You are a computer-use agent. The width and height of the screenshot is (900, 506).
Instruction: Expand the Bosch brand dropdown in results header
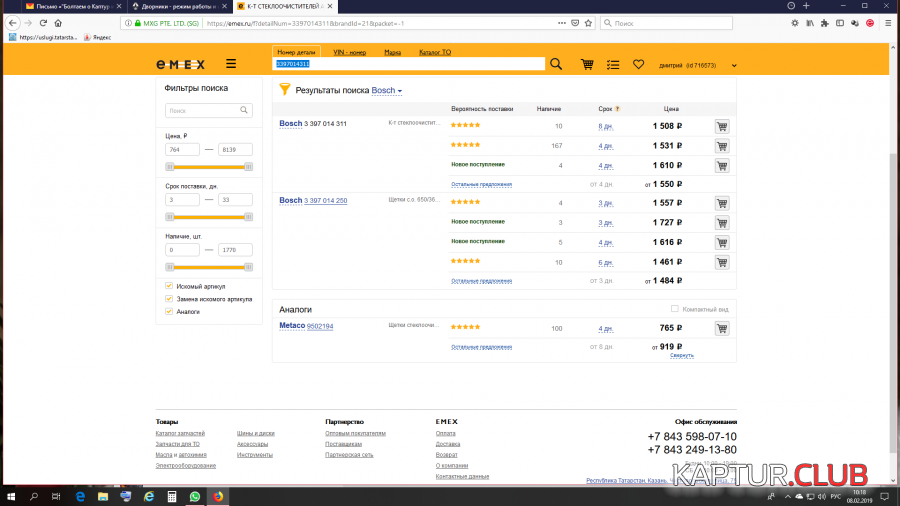386,90
